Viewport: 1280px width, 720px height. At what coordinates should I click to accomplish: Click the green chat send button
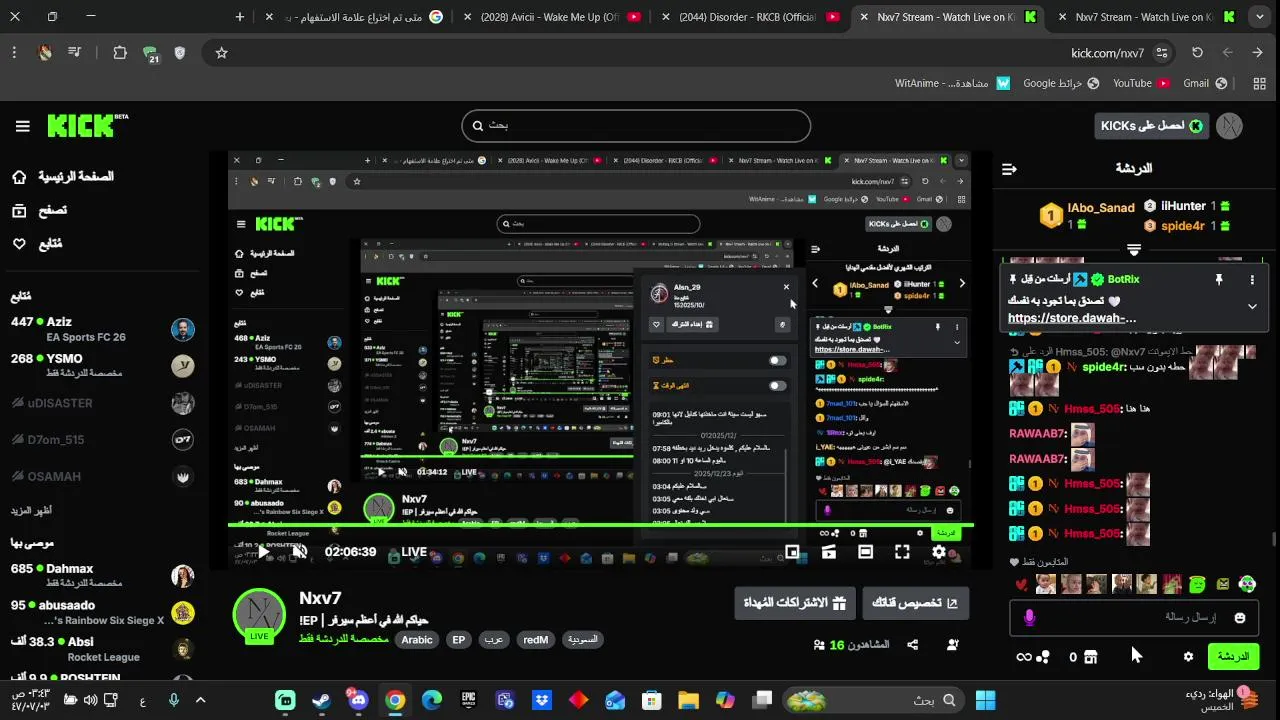pos(1233,657)
